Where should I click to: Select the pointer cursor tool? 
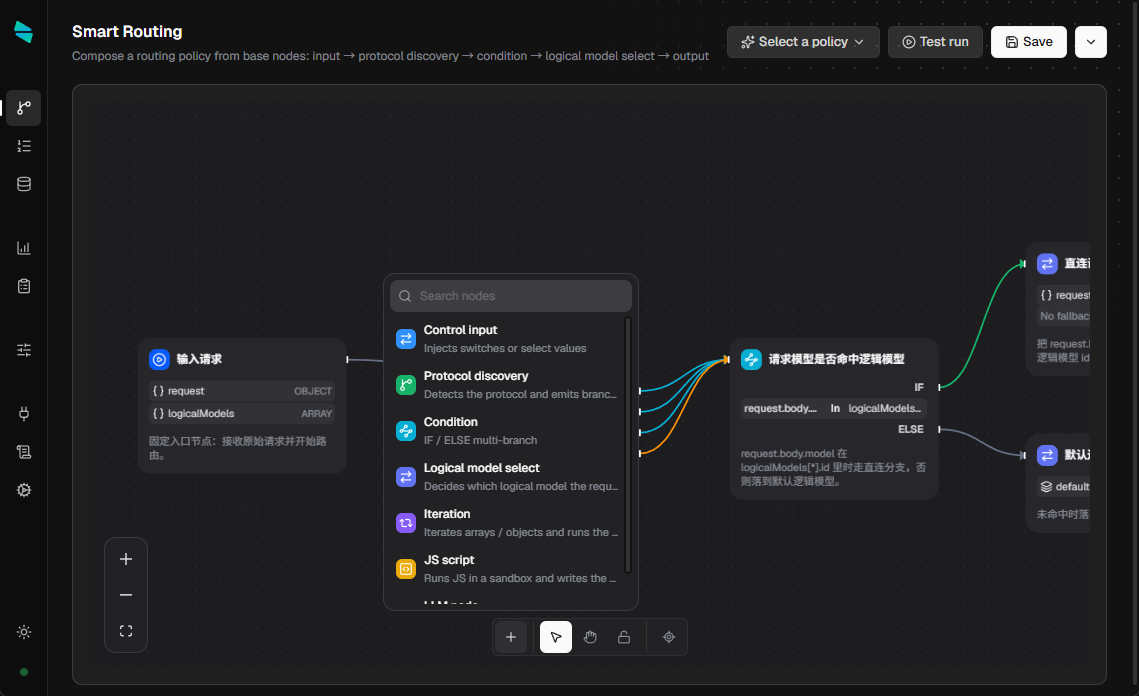pyautogui.click(x=556, y=637)
